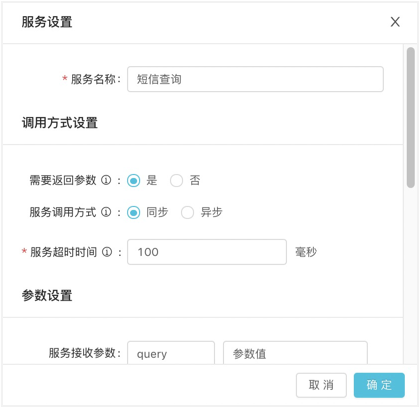Close the 服务设置 dialog with X
The width and height of the screenshot is (420, 408).
coord(395,22)
